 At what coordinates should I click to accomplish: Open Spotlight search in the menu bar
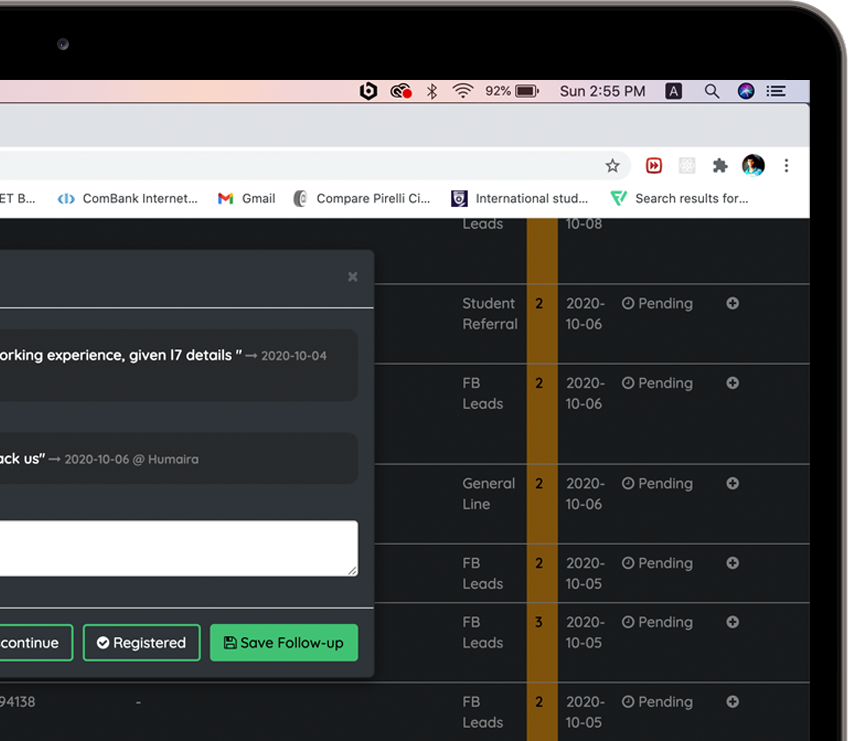pyautogui.click(x=712, y=91)
